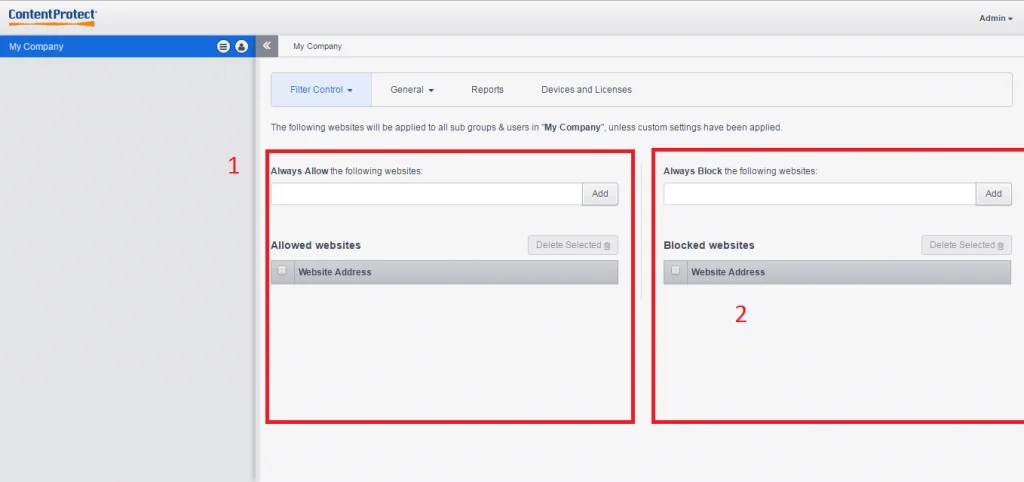
Task: Select all allowed websites checkbox
Action: [x=282, y=271]
